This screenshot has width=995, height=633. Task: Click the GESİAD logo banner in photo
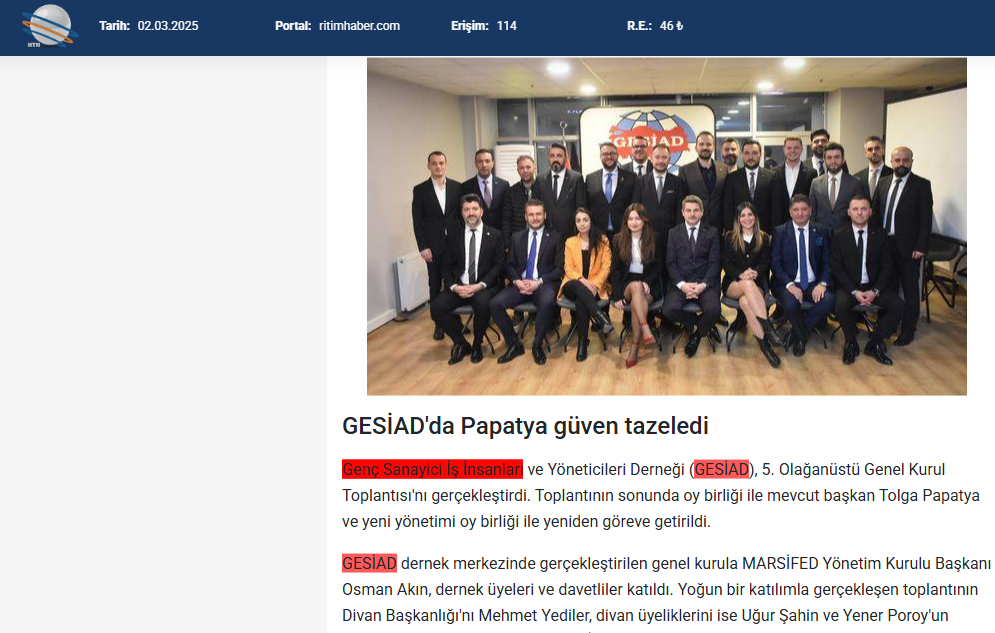click(647, 134)
